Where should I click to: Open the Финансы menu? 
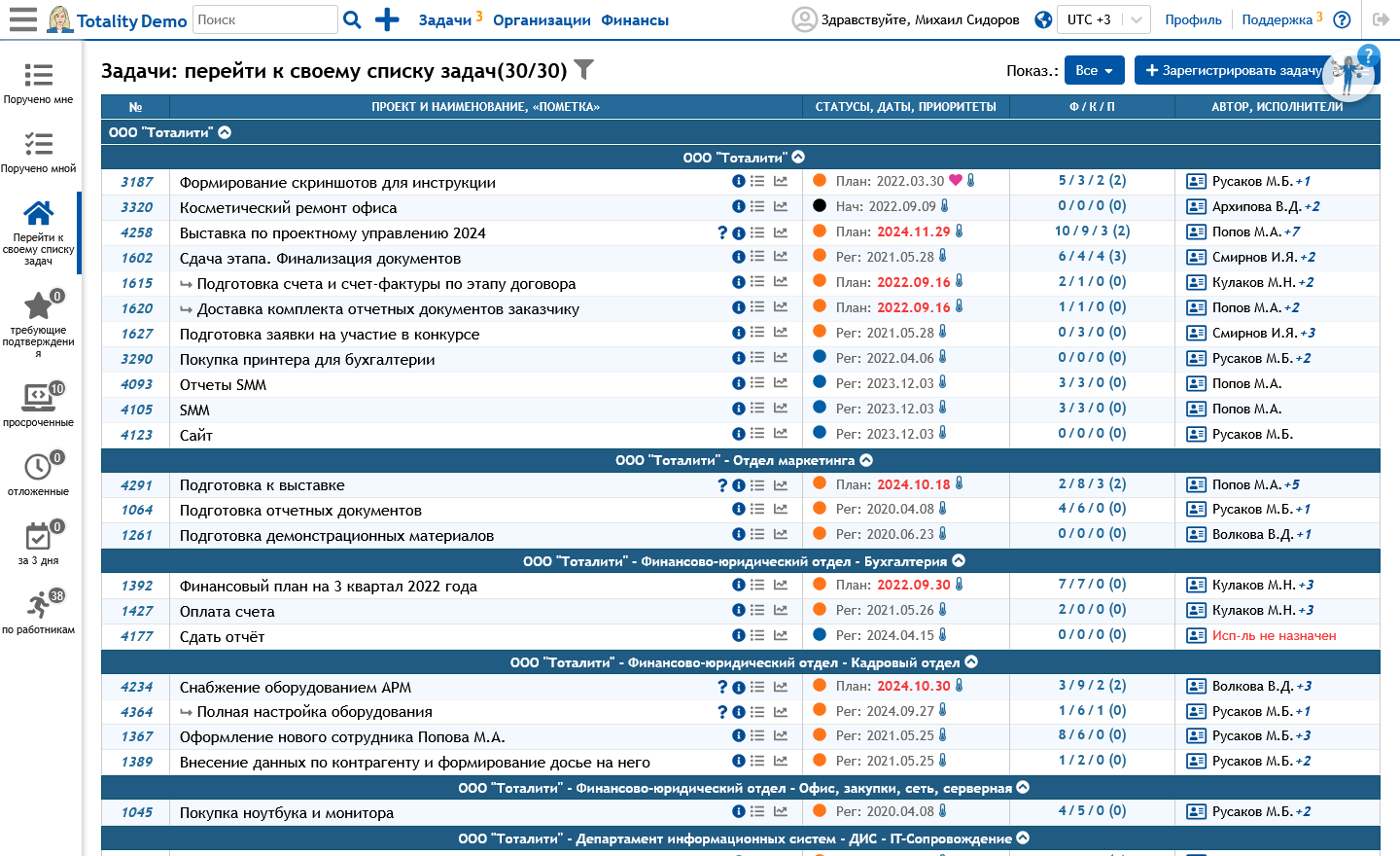click(634, 20)
